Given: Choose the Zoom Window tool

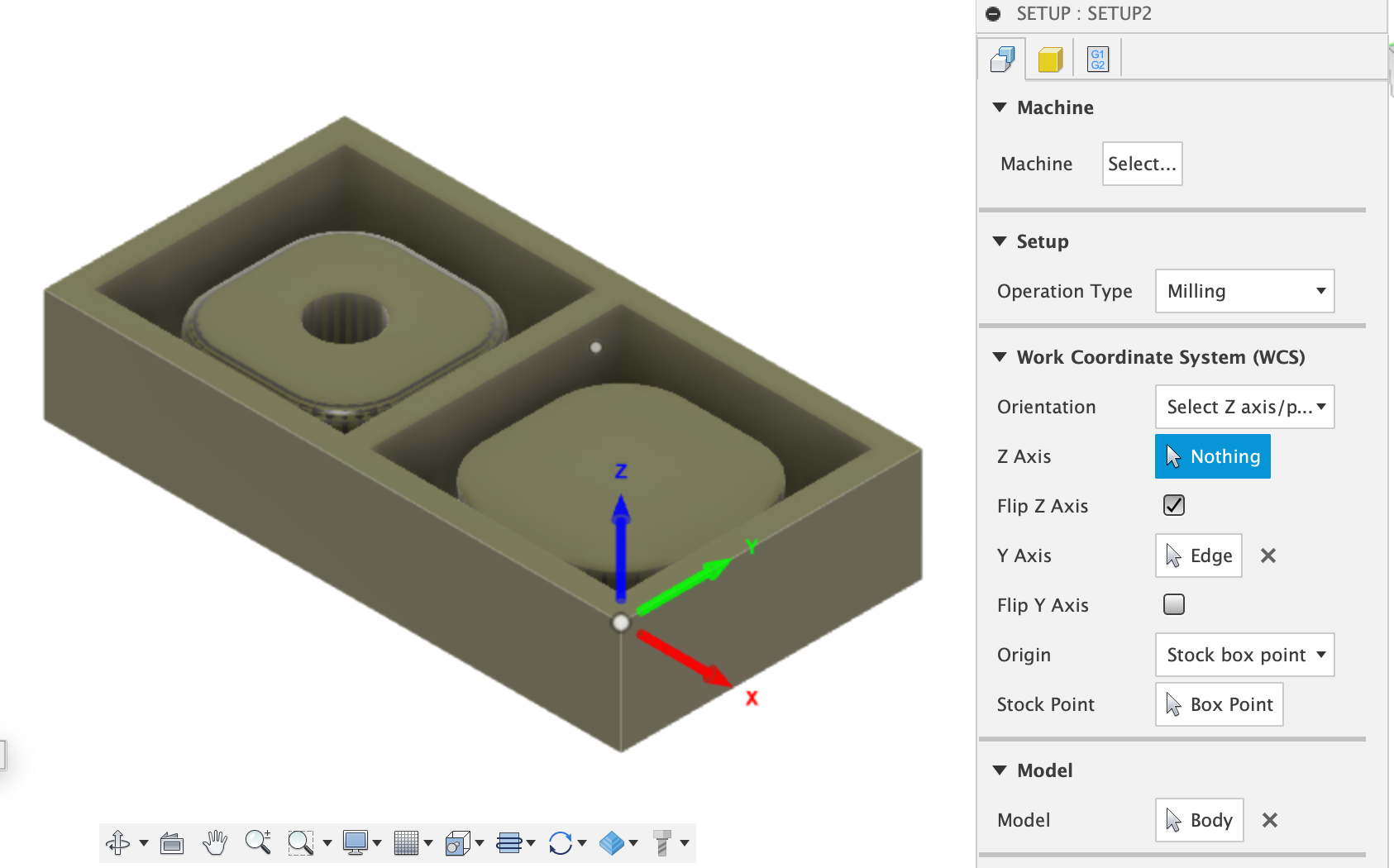Looking at the screenshot, I should (300, 842).
